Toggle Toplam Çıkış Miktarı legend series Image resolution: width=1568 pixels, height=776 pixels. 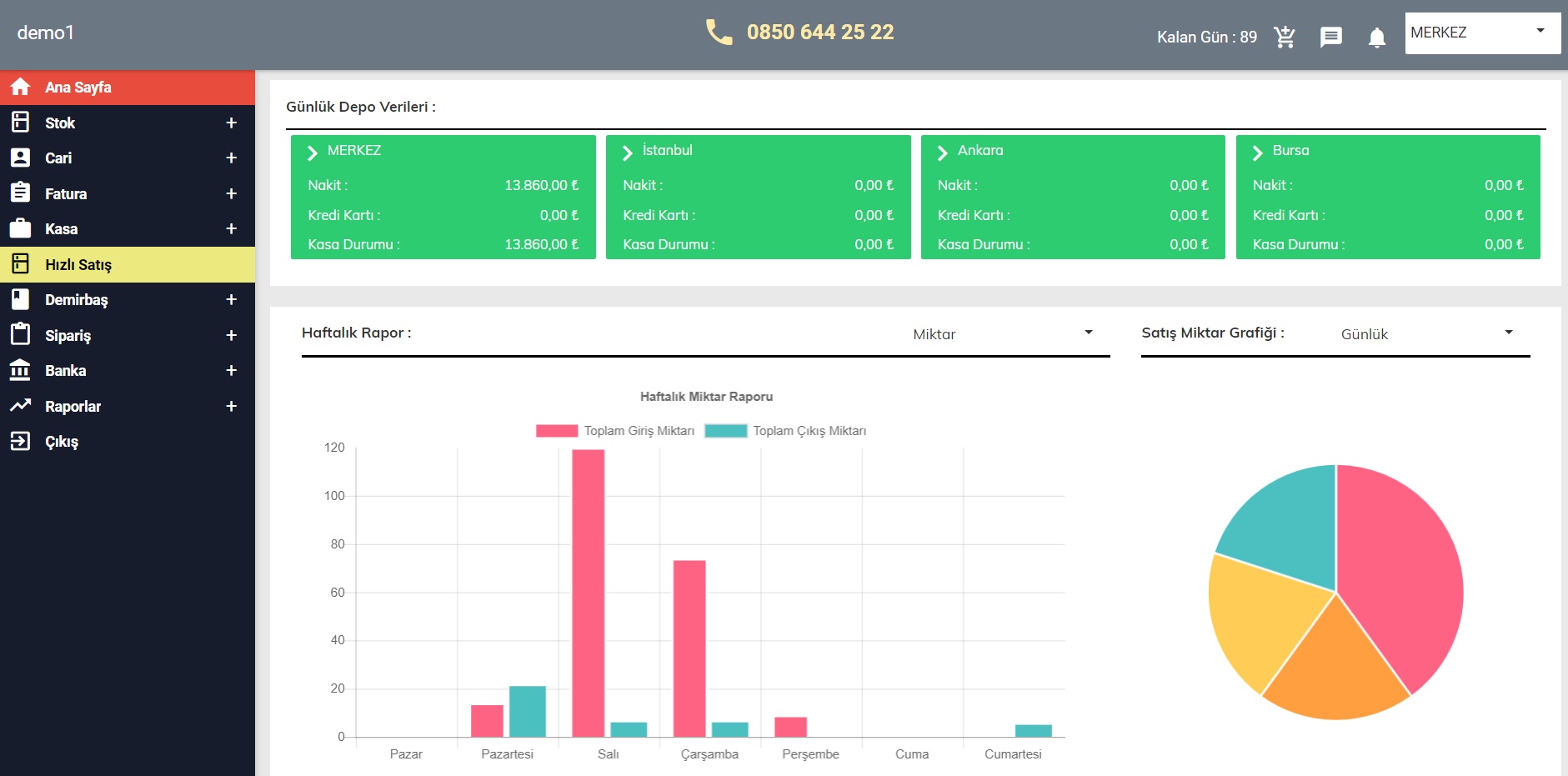[x=785, y=431]
